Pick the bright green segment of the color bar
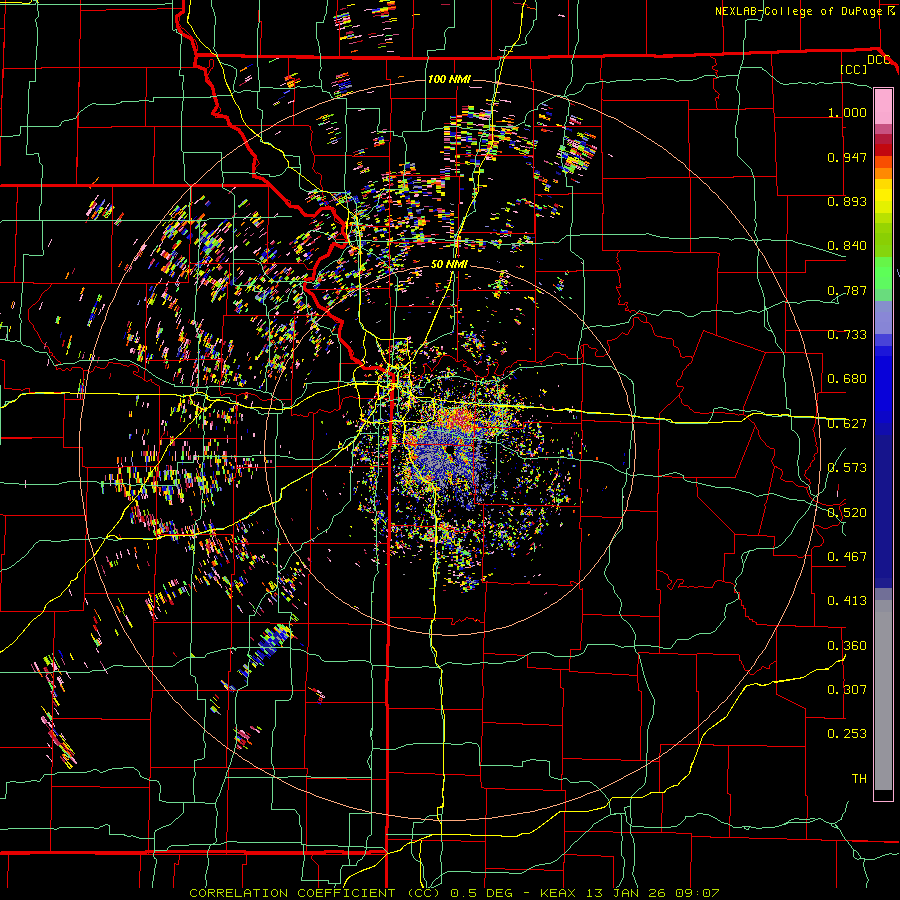Image resolution: width=900 pixels, height=900 pixels. pos(883,274)
